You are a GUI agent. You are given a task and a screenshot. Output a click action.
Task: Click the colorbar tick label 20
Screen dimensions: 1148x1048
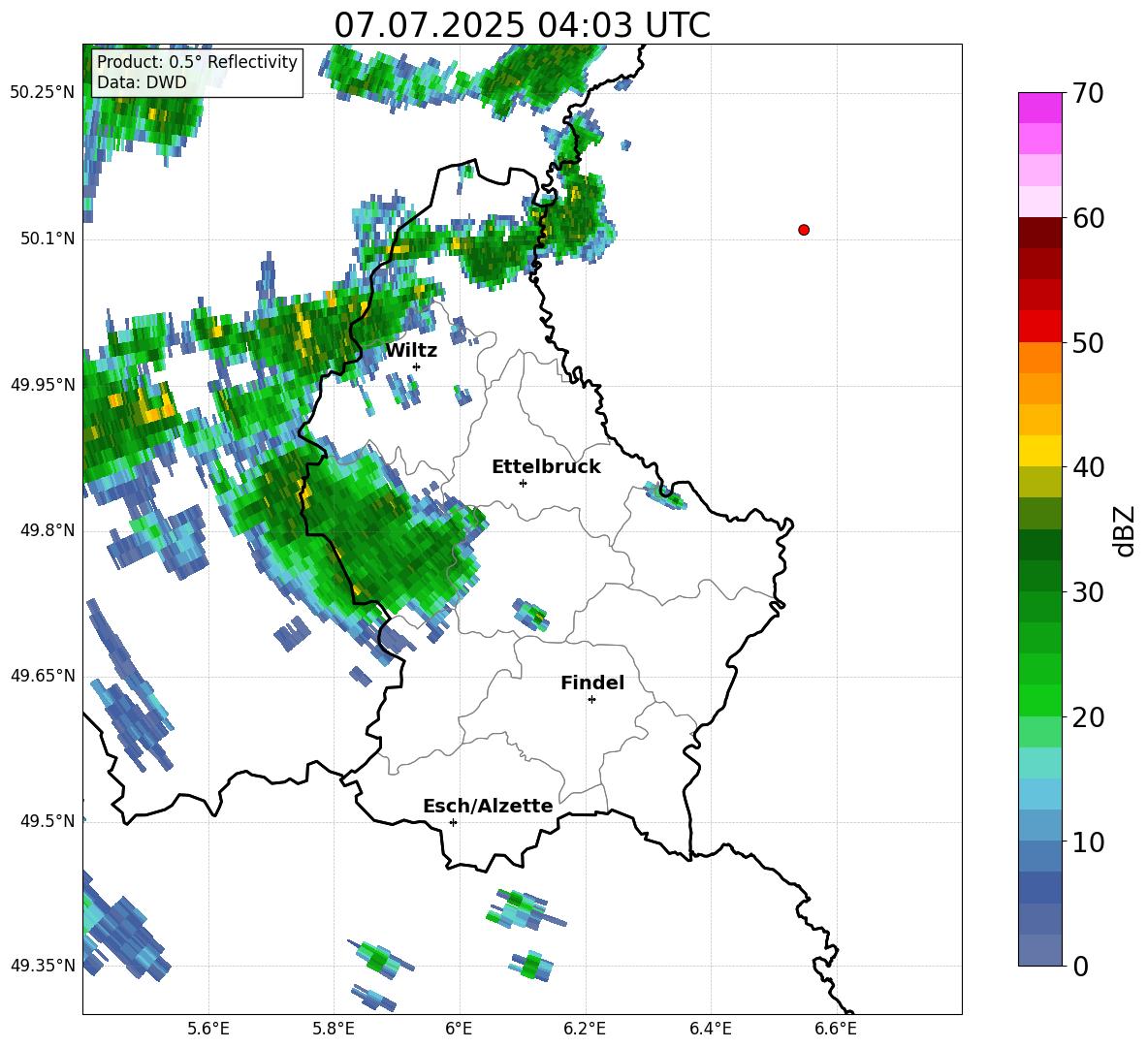point(1087,716)
